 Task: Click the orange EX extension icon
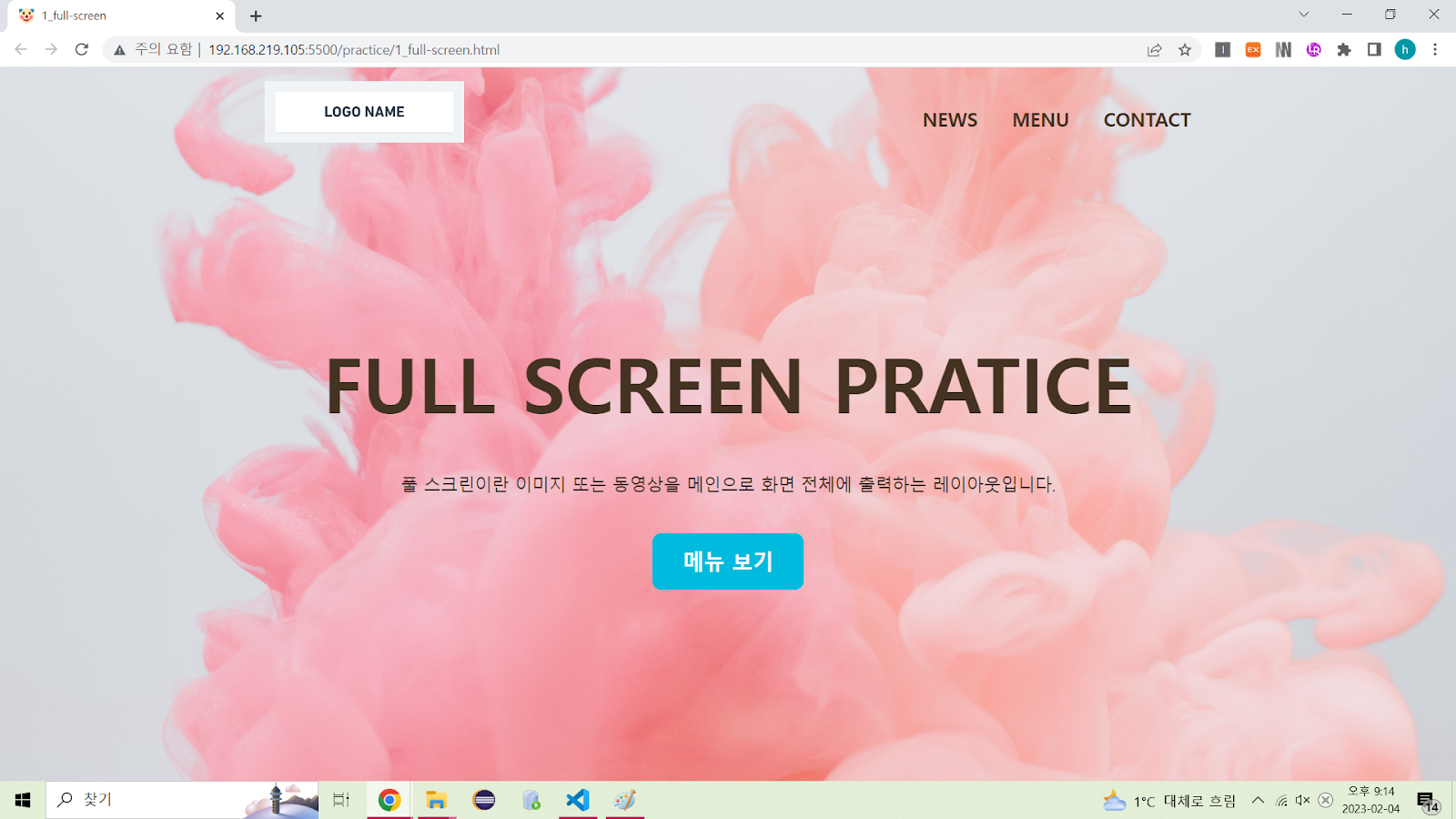pos(1253,50)
